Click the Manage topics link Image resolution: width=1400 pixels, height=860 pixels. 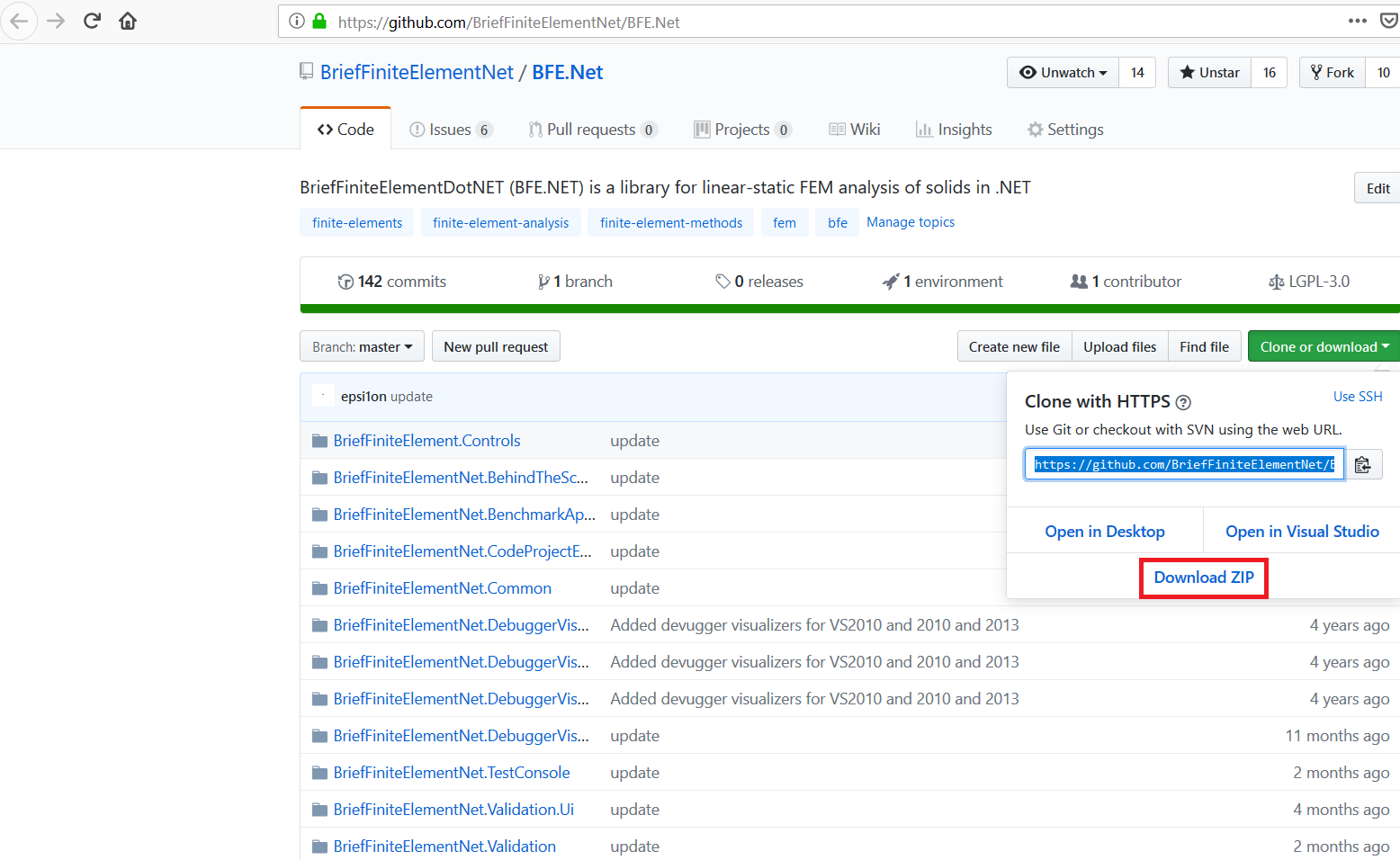(x=911, y=222)
